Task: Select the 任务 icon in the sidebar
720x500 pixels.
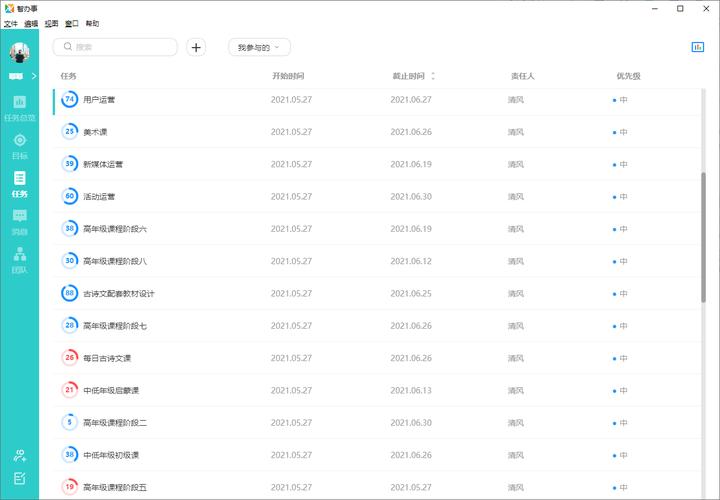Action: pyautogui.click(x=20, y=184)
